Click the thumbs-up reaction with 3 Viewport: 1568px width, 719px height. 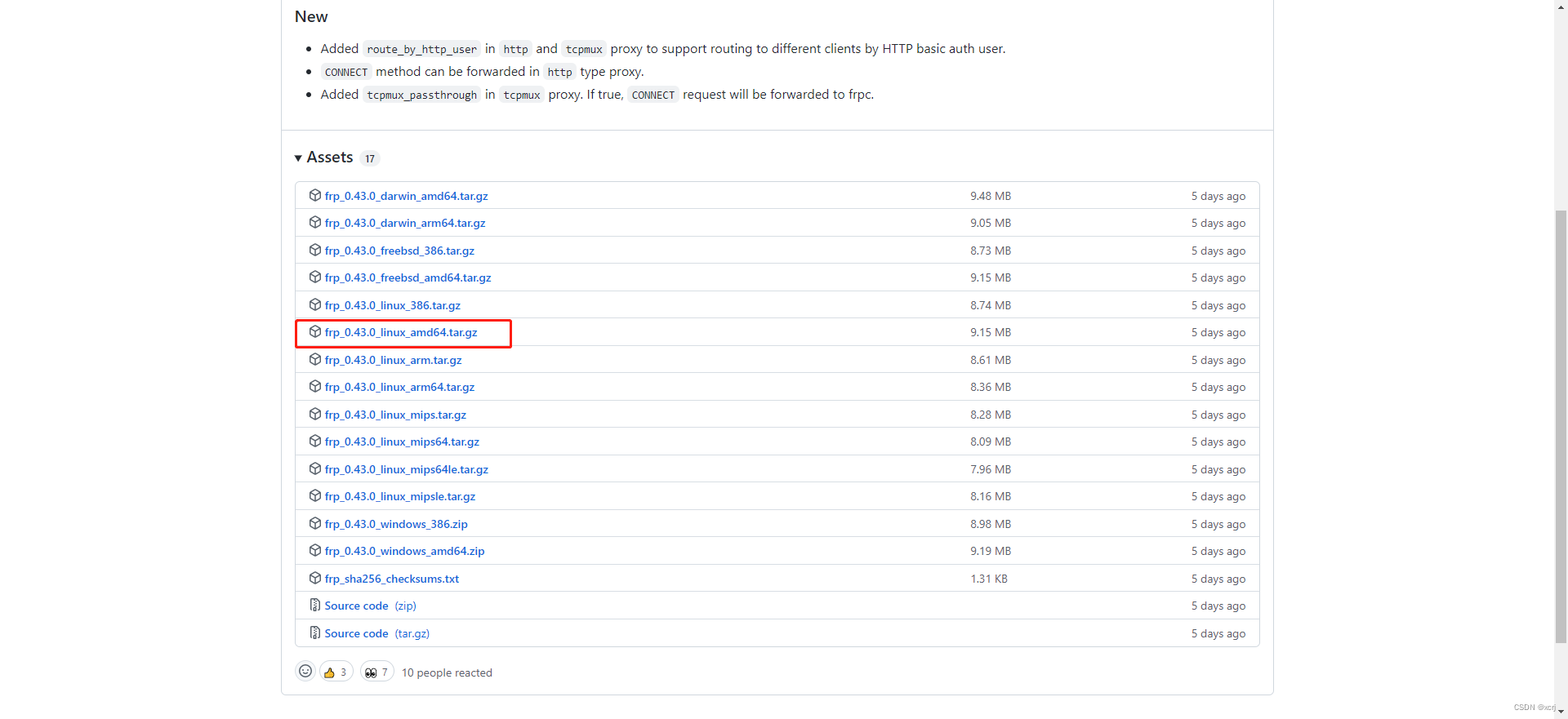[336, 672]
